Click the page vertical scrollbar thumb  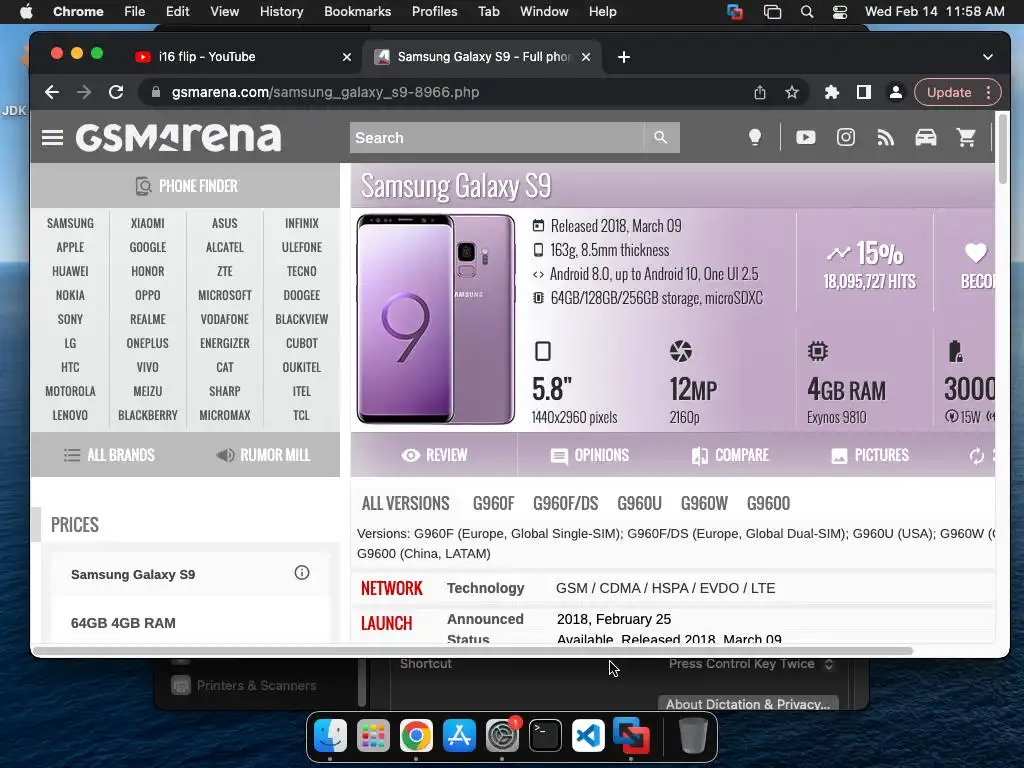tap(1003, 148)
